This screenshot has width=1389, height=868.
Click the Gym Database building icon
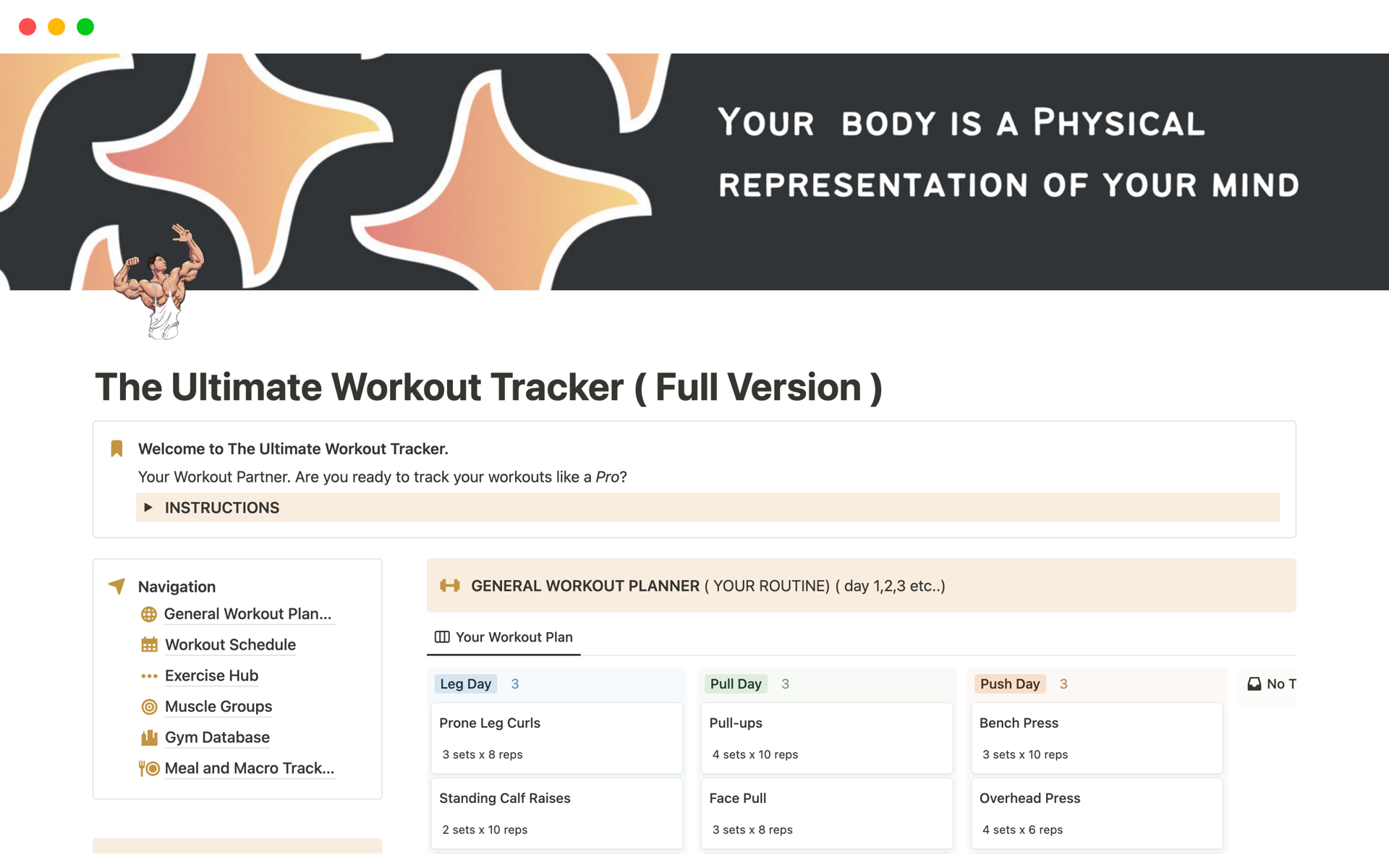[149, 738]
